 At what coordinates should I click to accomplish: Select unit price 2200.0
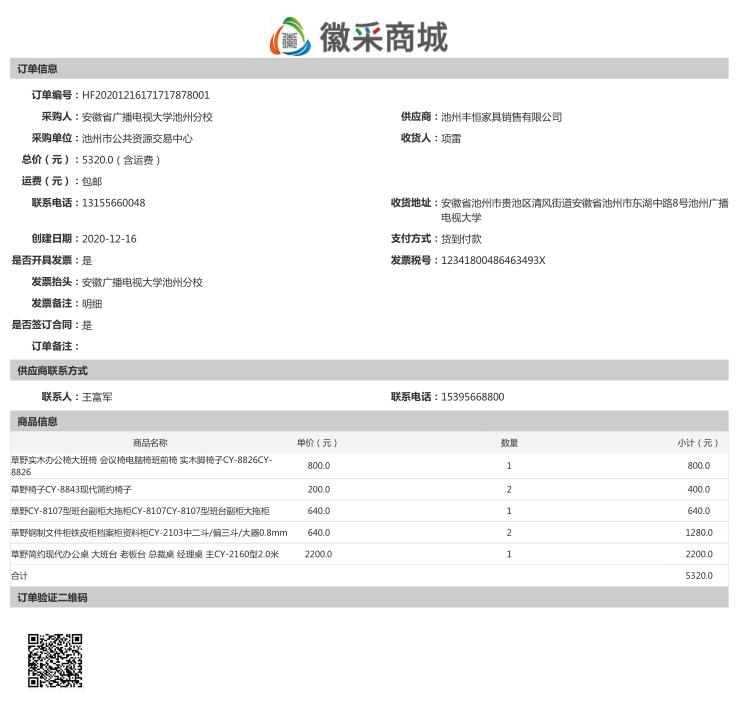(318, 554)
